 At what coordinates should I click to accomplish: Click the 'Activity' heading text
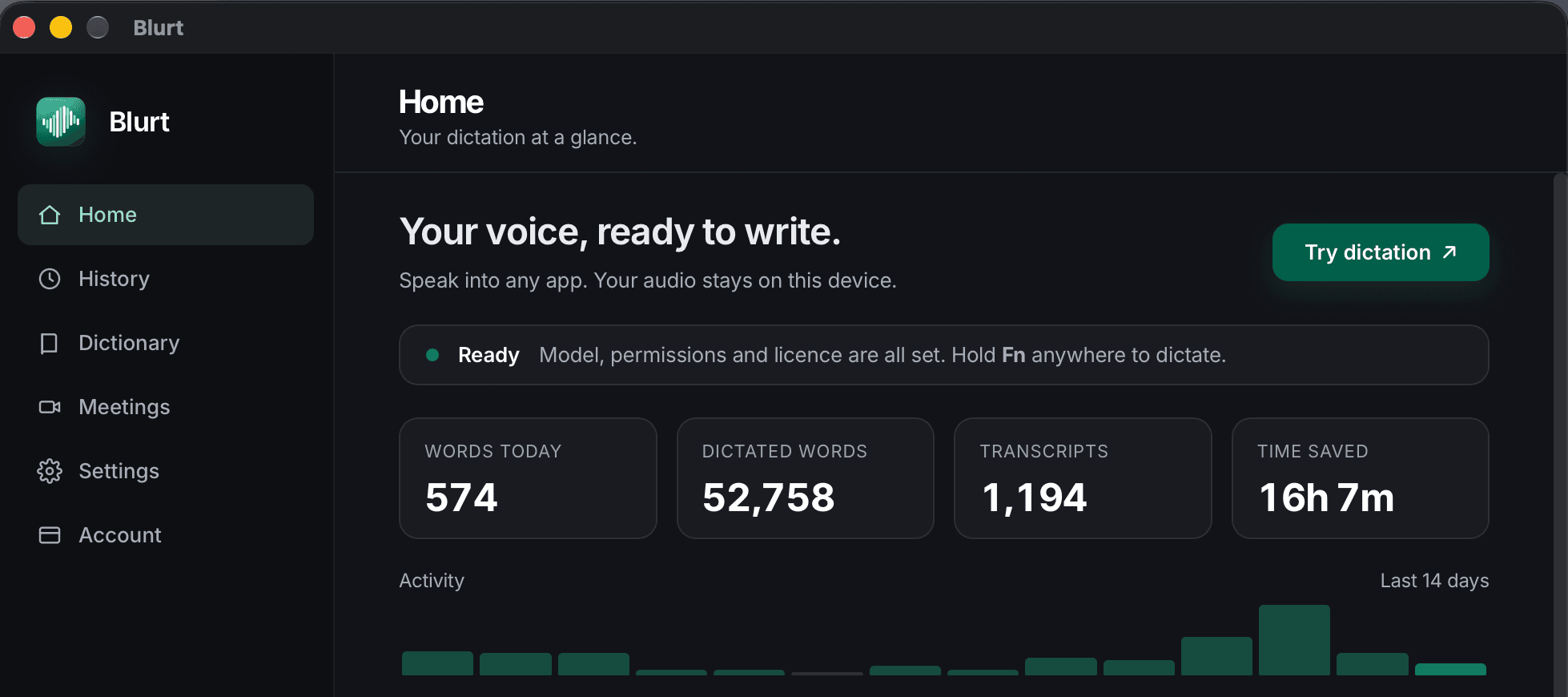point(432,581)
